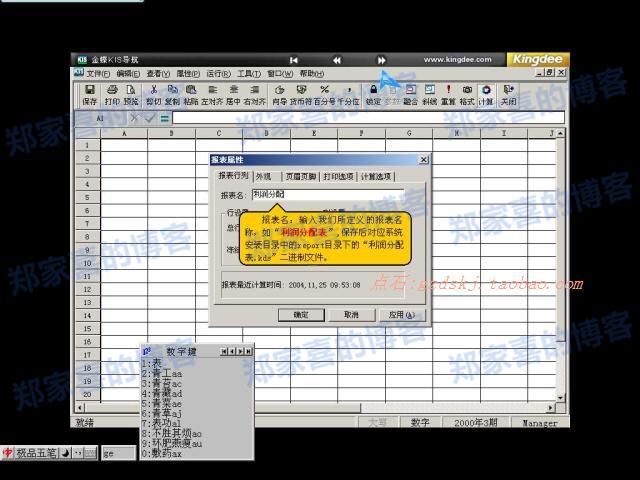Image resolution: width=640 pixels, height=480 pixels.
Task: Click the rewind button in title bar
Action: [337, 60]
